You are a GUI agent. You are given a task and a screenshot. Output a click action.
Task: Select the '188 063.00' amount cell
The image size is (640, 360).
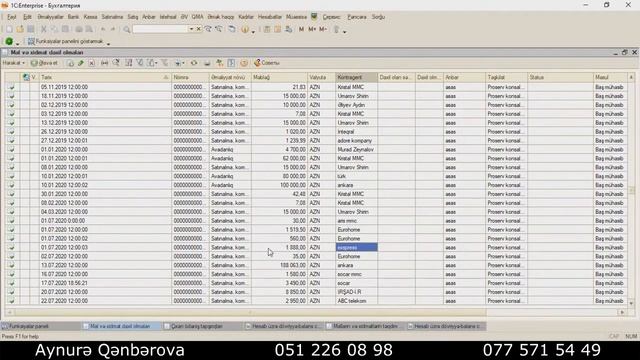pyautogui.click(x=279, y=266)
